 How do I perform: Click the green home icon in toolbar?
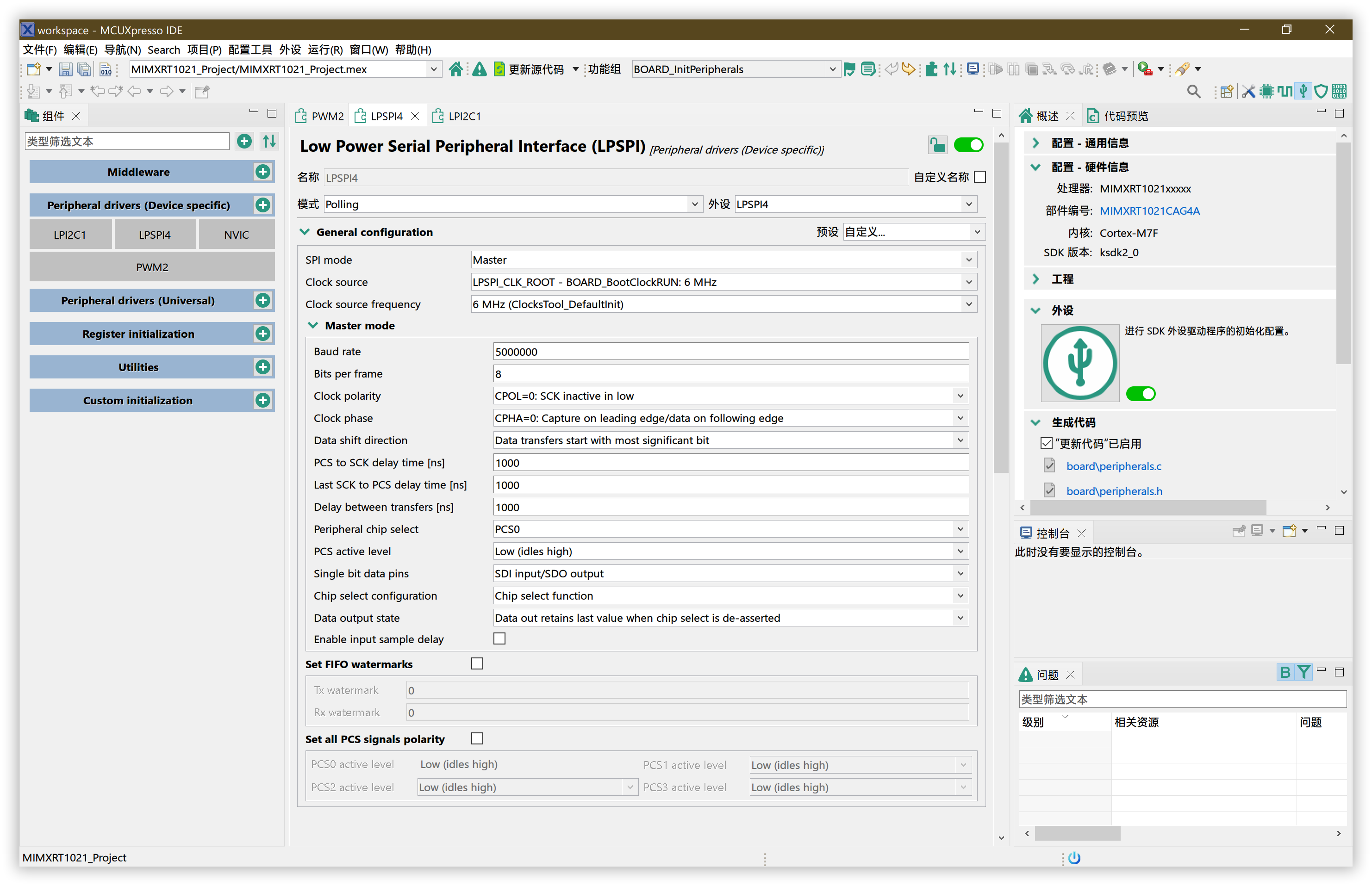455,69
